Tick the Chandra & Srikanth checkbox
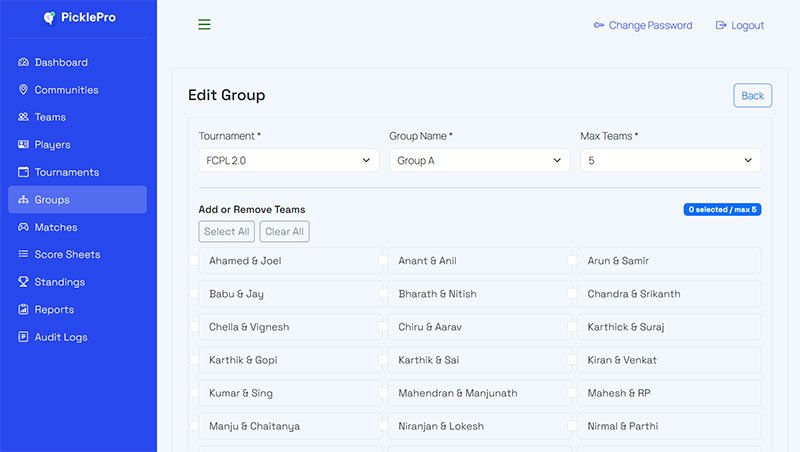 click(x=572, y=294)
